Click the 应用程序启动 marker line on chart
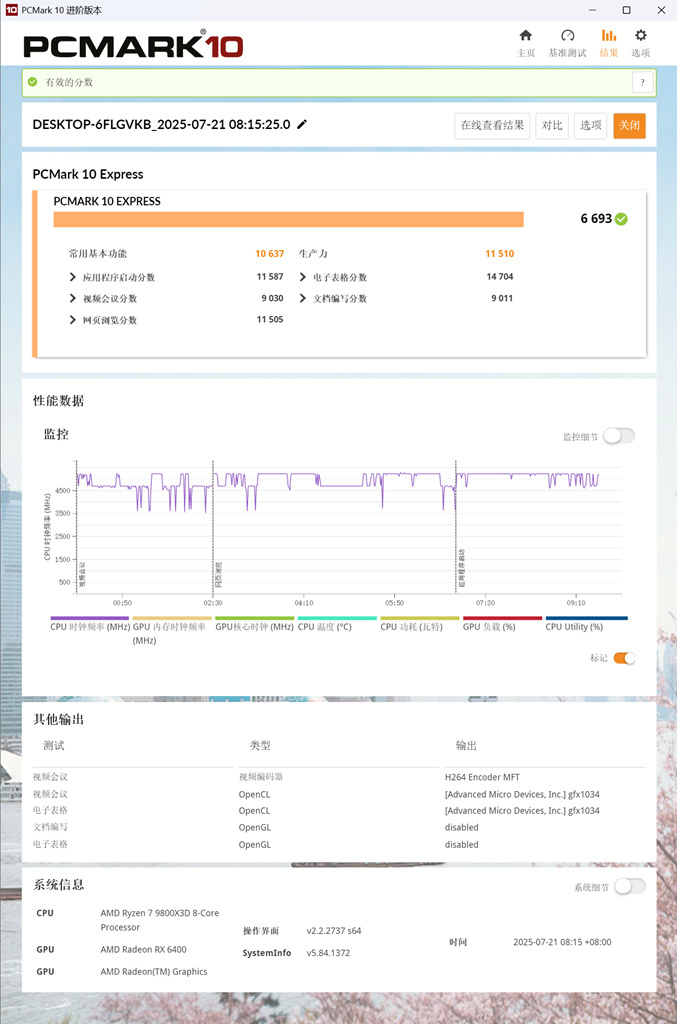 456,526
